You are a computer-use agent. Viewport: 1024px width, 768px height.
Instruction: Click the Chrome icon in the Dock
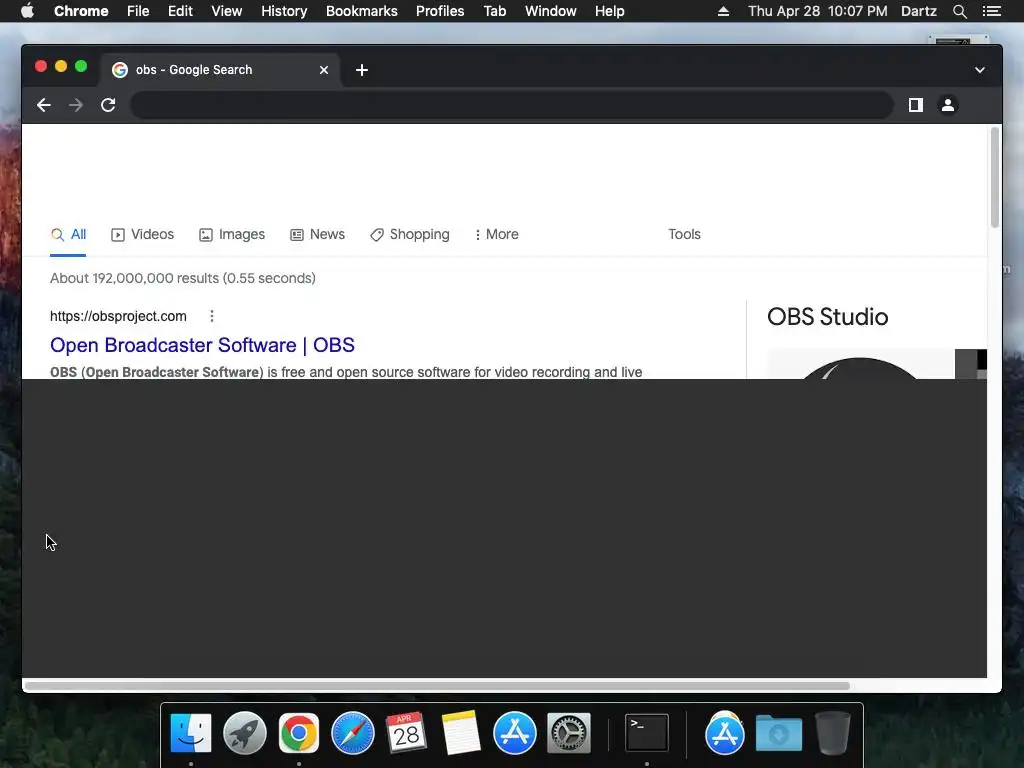(298, 733)
